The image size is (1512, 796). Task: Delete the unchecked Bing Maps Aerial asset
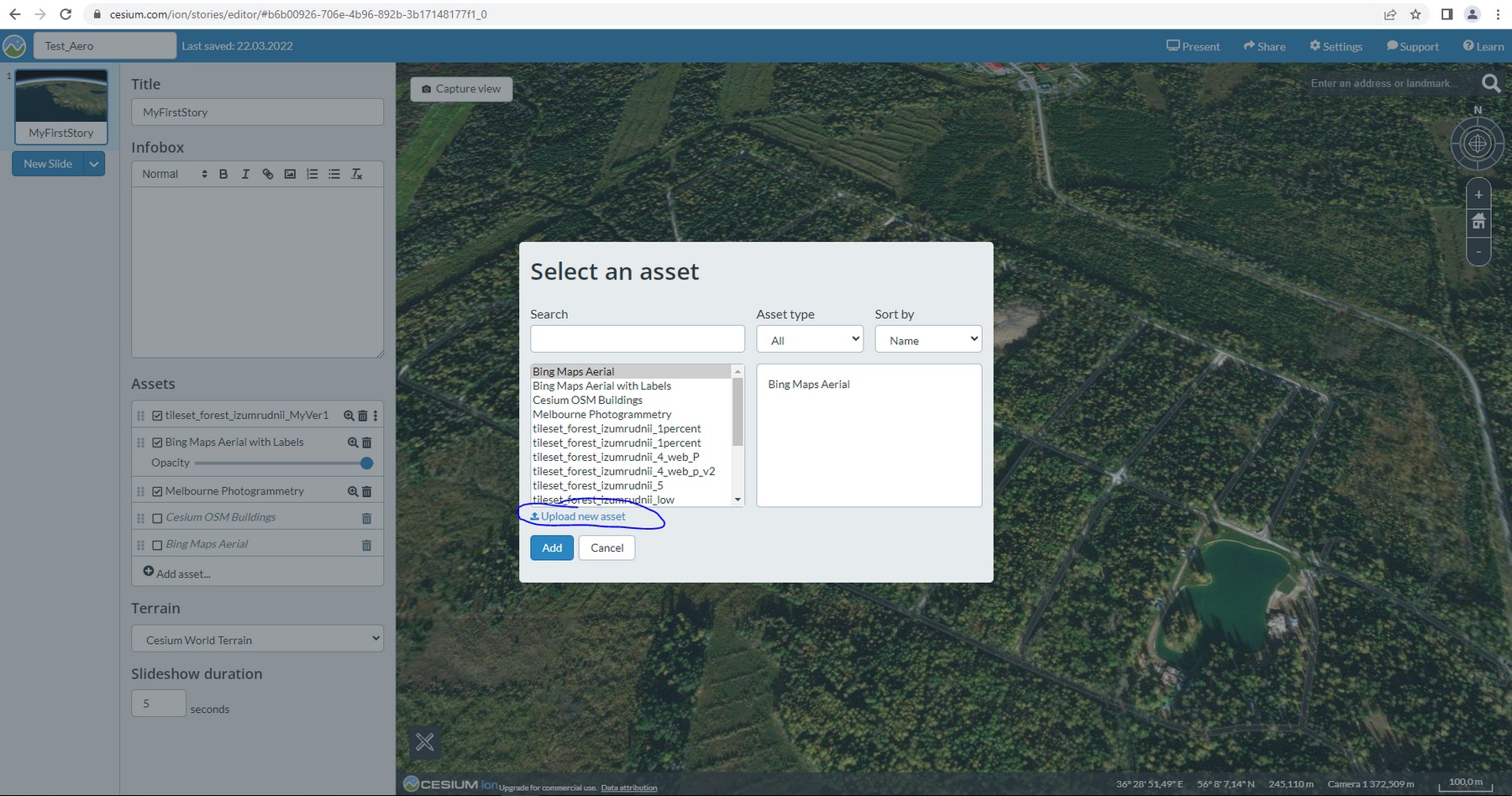[366, 545]
